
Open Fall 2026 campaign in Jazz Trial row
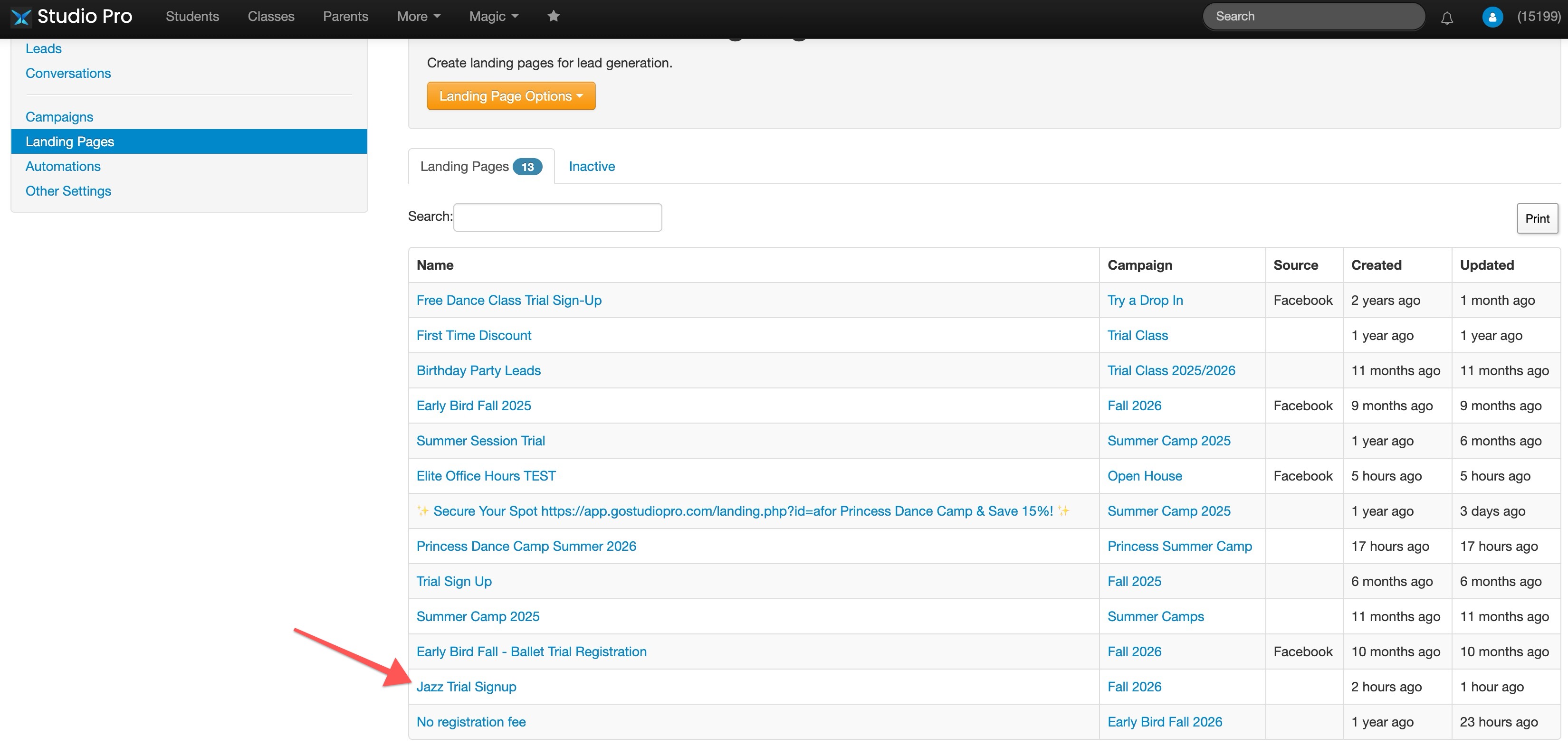click(x=1134, y=687)
